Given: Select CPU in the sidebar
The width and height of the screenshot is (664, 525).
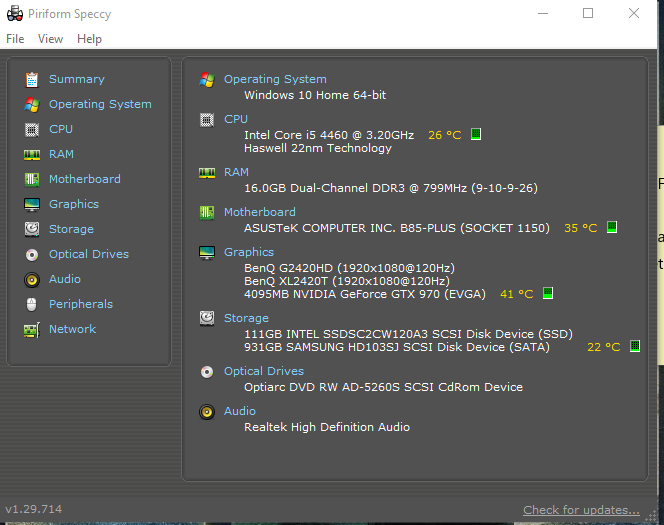Looking at the screenshot, I should [61, 129].
